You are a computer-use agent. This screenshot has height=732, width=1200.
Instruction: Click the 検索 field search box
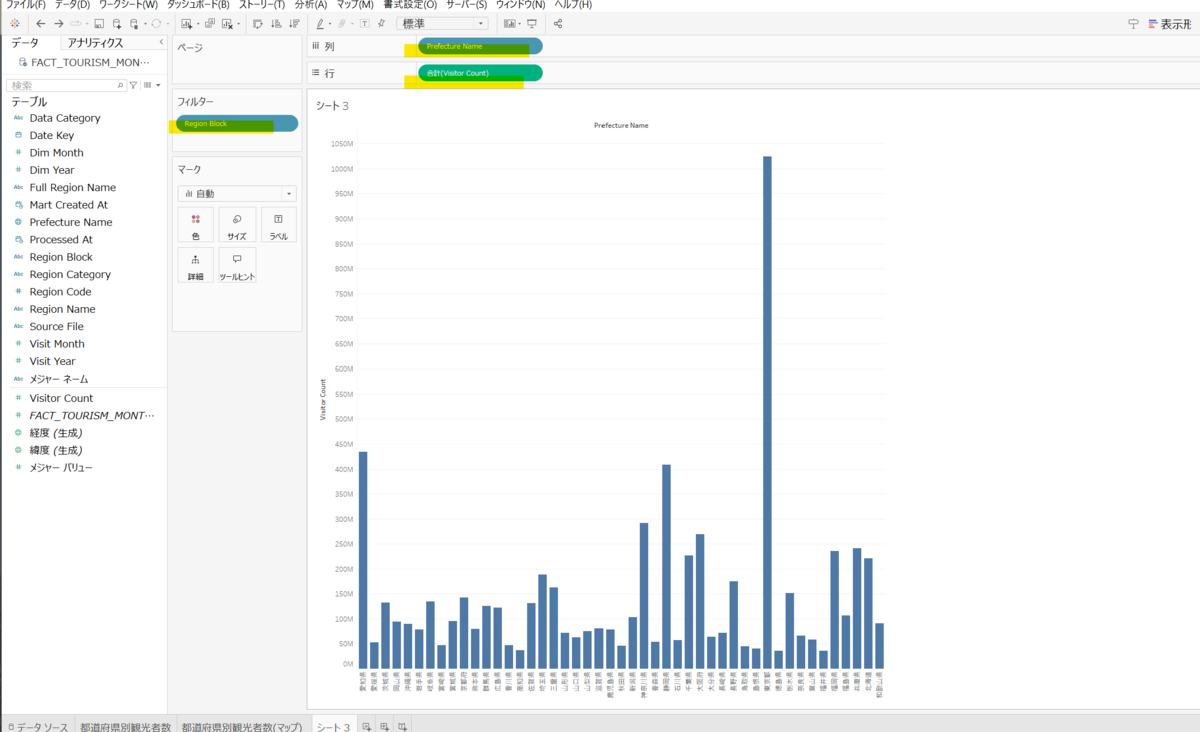[66, 85]
